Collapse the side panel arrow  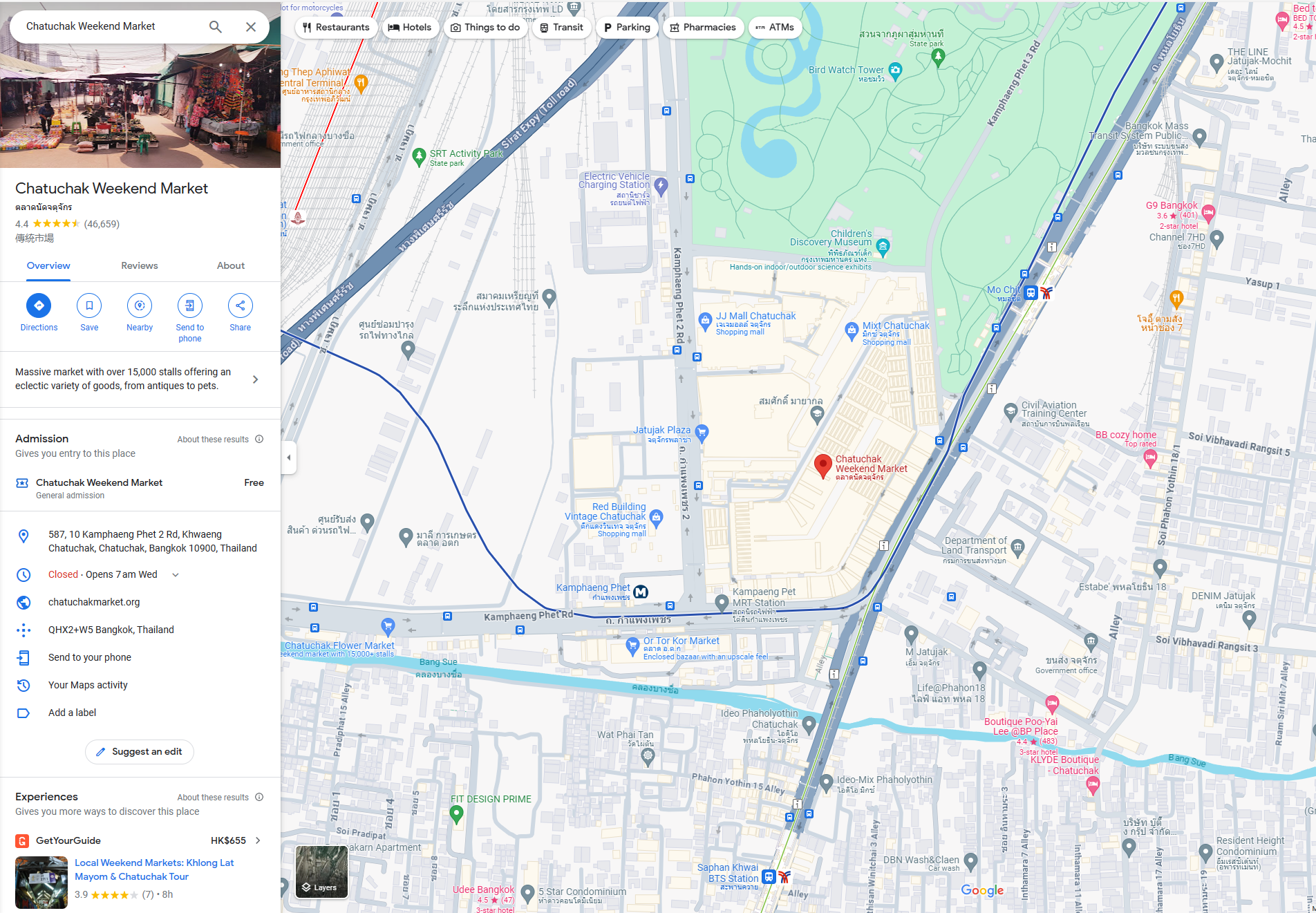(289, 458)
